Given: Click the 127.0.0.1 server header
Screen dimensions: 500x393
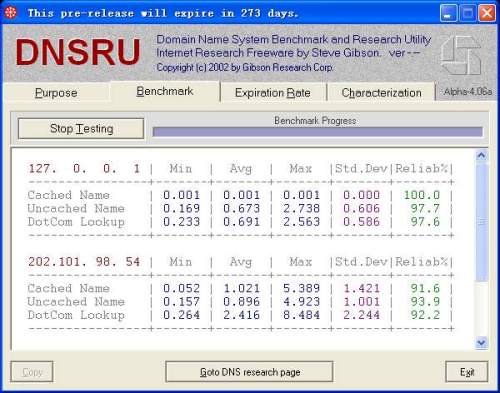Looking at the screenshot, I should point(84,169).
